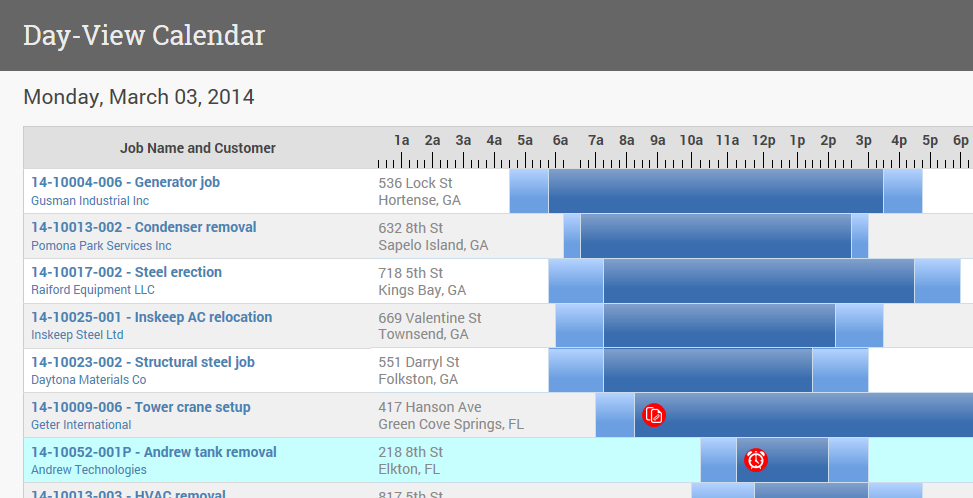The image size is (973, 498).
Task: Click the Job Name and Customer column header
Action: point(198,148)
